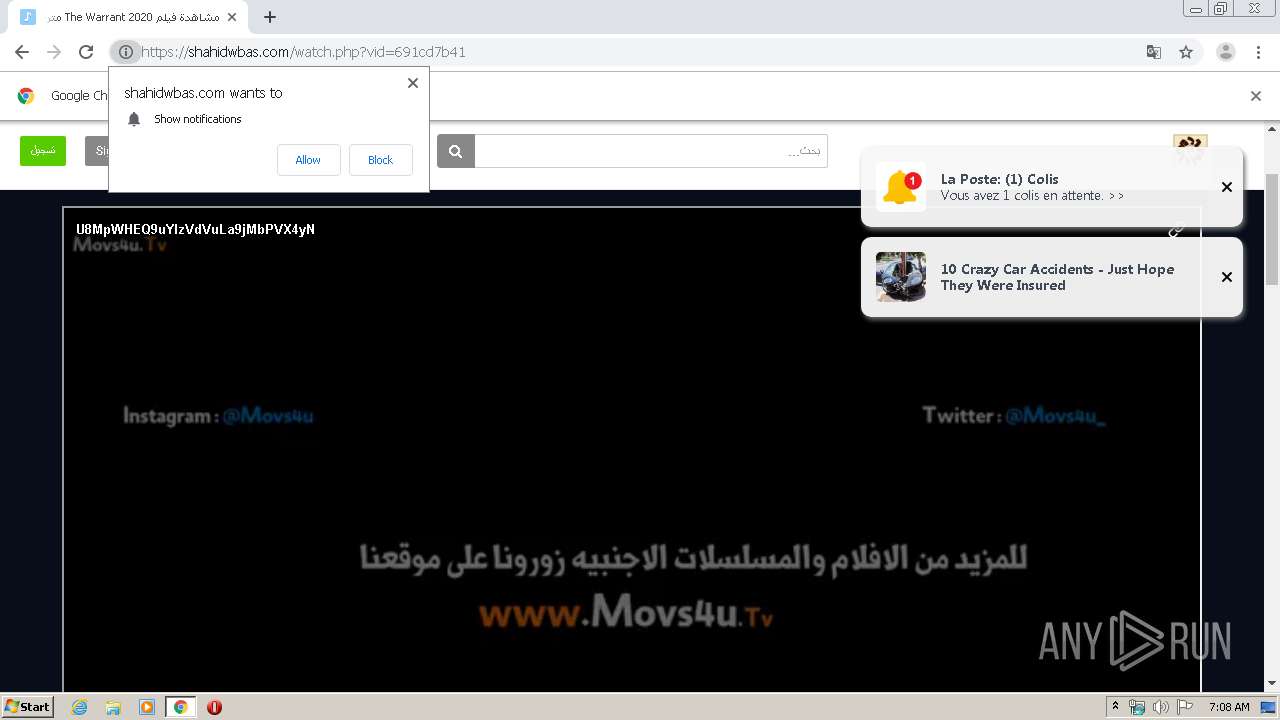Show hidden system tray icons
Viewport: 1280px width, 720px height.
coord(1115,706)
